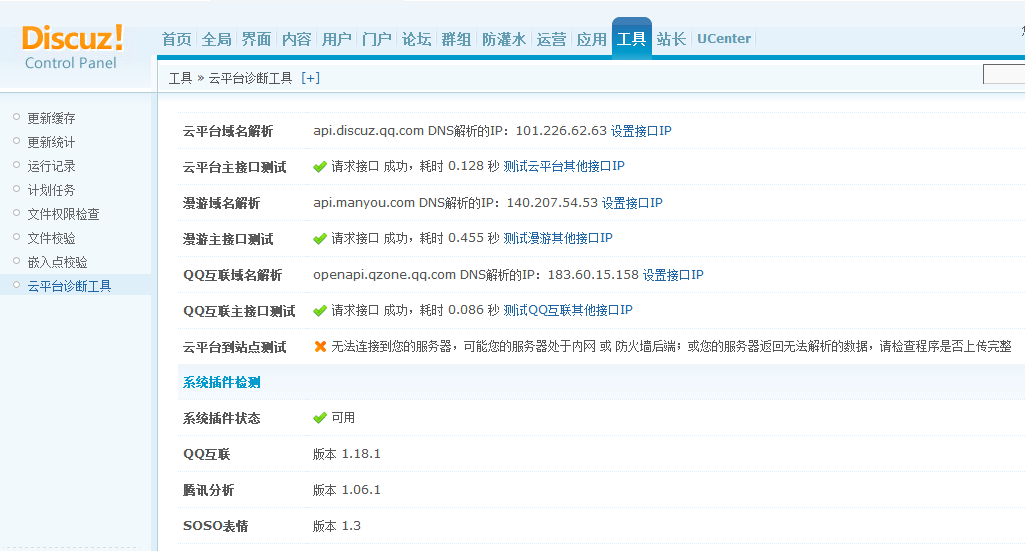Click the search input field at top right

pos(1004,75)
